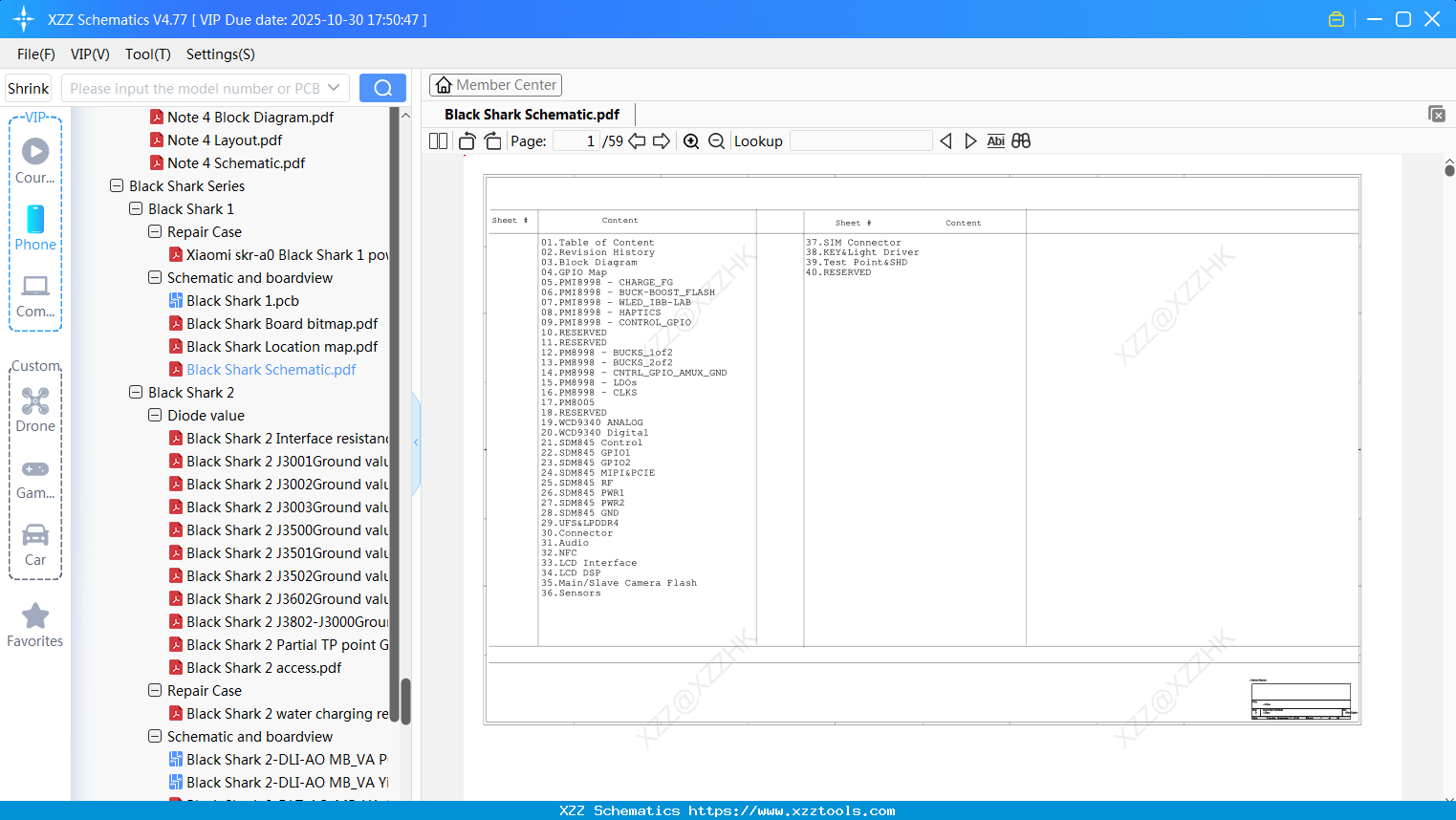Click the yellow VIP shop icon in title bar

[x=1336, y=19]
